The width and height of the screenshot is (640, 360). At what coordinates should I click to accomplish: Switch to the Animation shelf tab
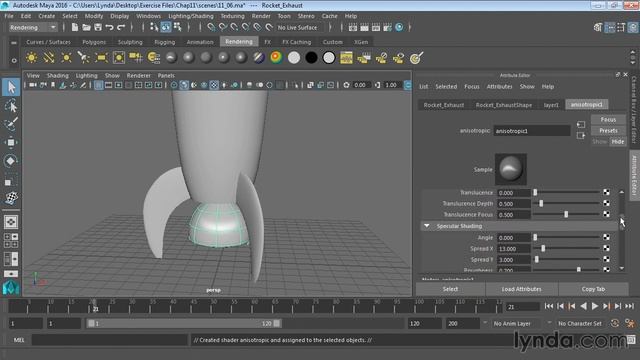point(200,42)
